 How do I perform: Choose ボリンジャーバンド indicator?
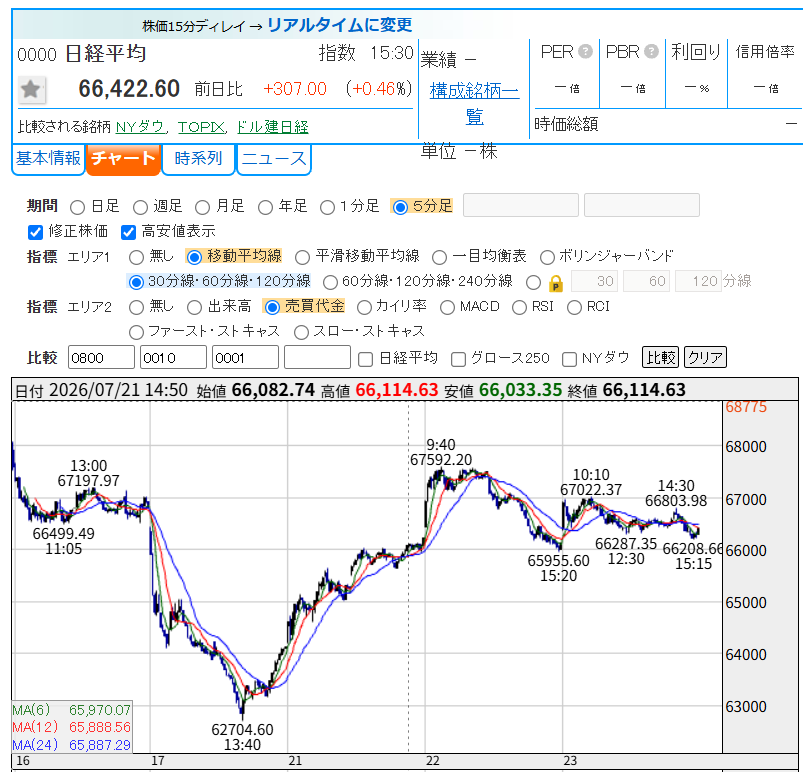[x=547, y=257]
